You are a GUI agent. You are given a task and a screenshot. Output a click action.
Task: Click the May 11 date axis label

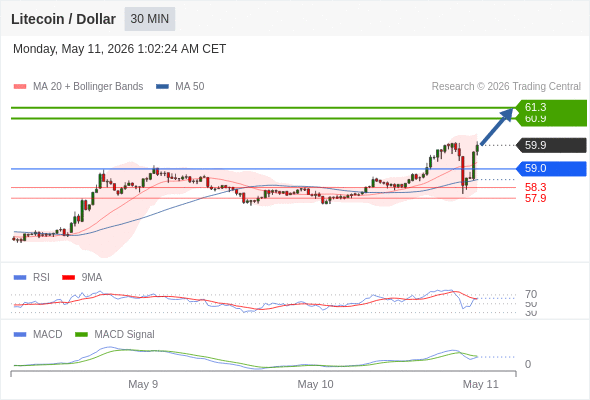(x=481, y=384)
